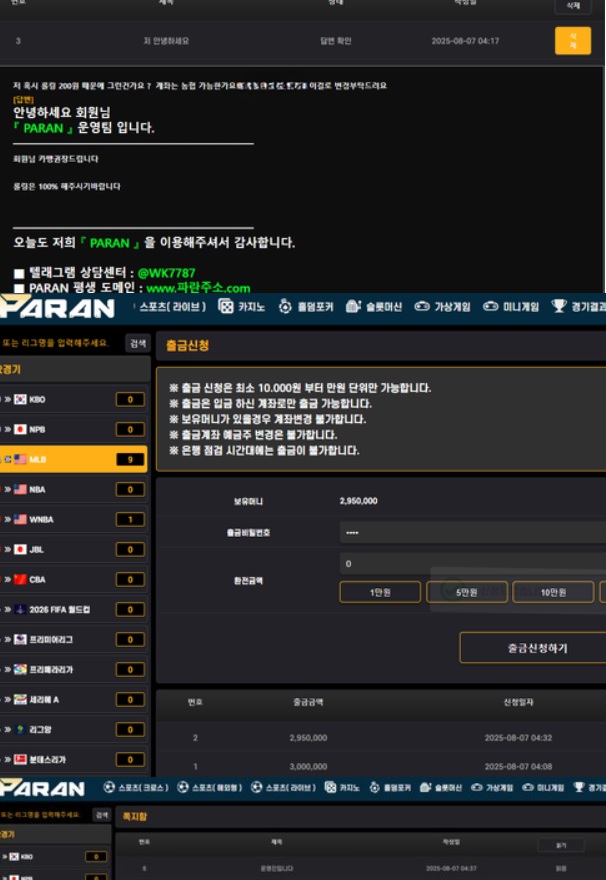606x880 pixels.
Task: Select the 5만원 amount button
Action: (466, 592)
